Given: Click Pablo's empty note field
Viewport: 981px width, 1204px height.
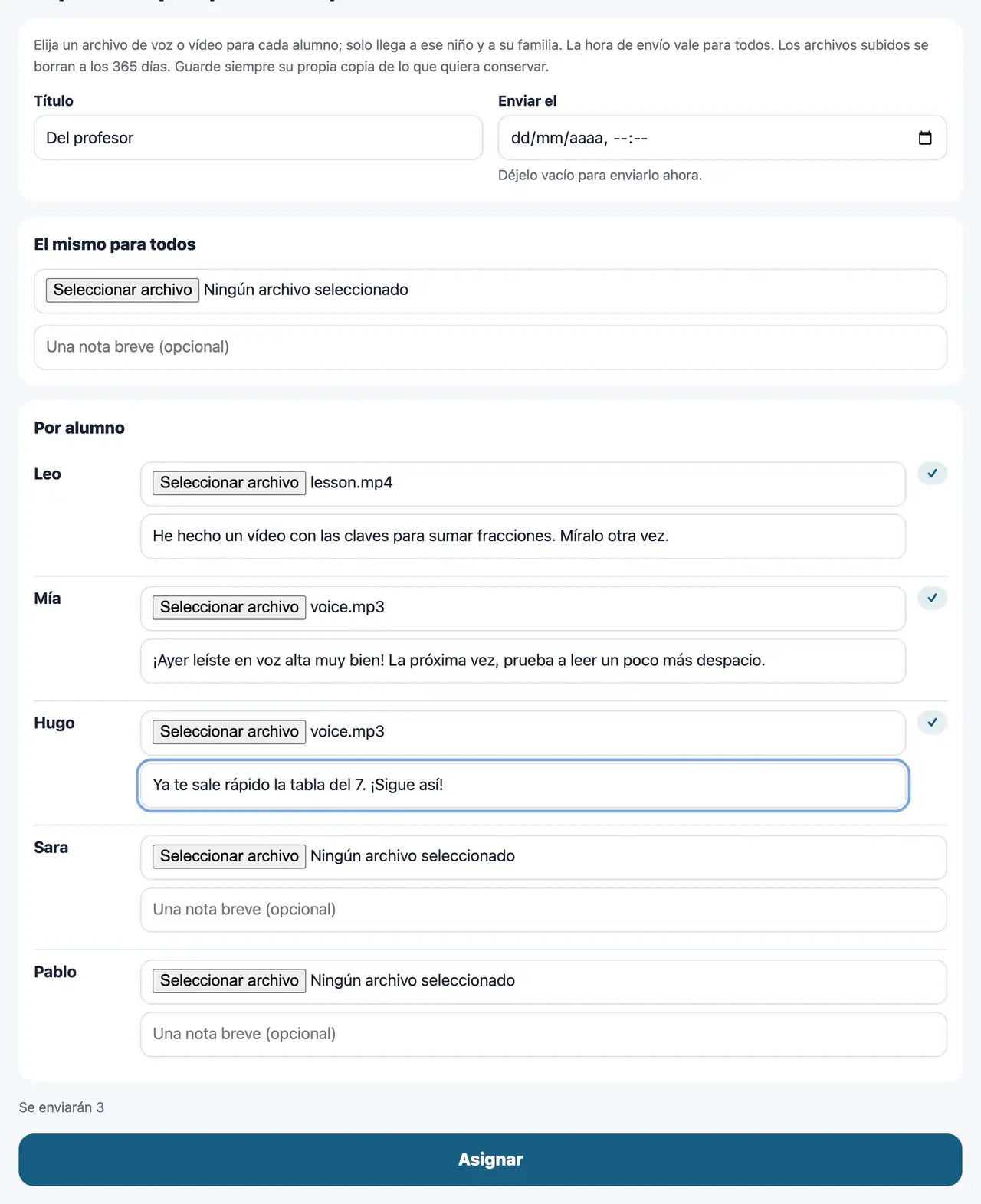Looking at the screenshot, I should click(543, 1035).
